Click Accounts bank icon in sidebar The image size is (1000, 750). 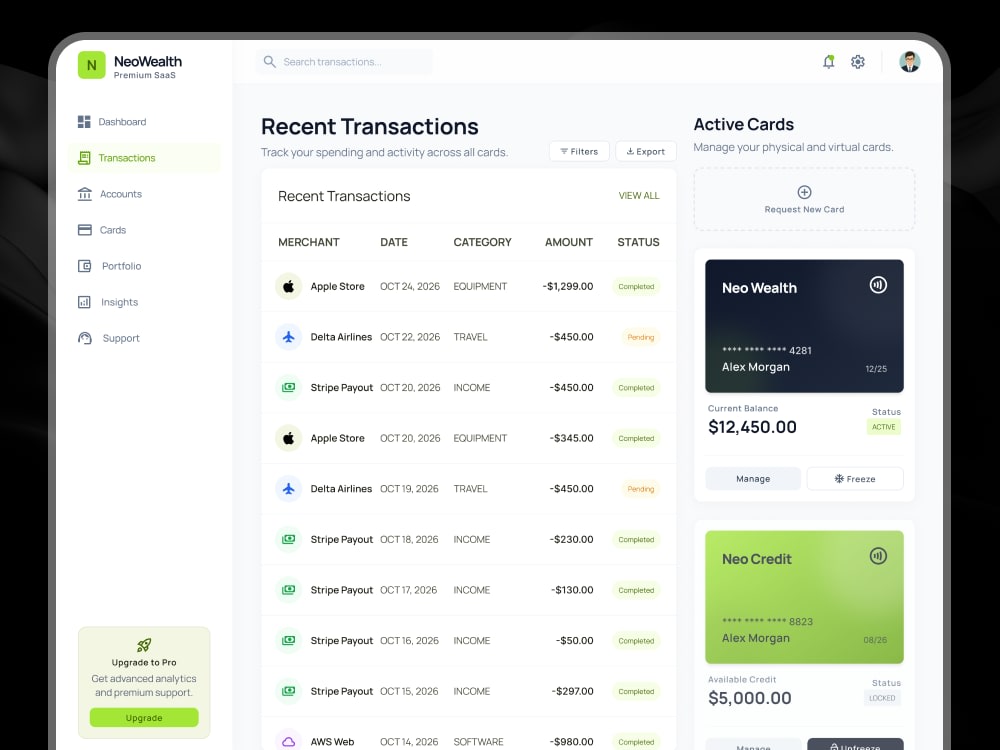click(85, 194)
